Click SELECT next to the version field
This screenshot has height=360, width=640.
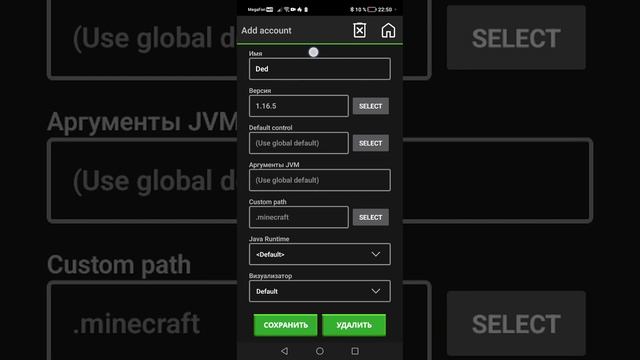coord(371,106)
